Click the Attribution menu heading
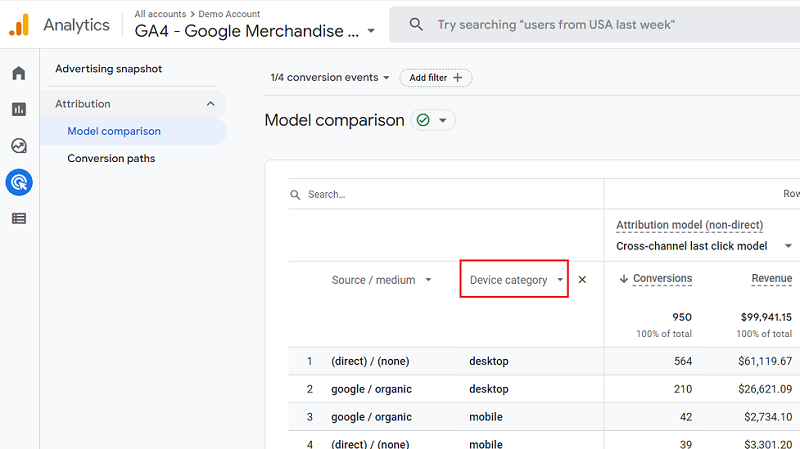The width and height of the screenshot is (800, 449). pyautogui.click(x=83, y=104)
